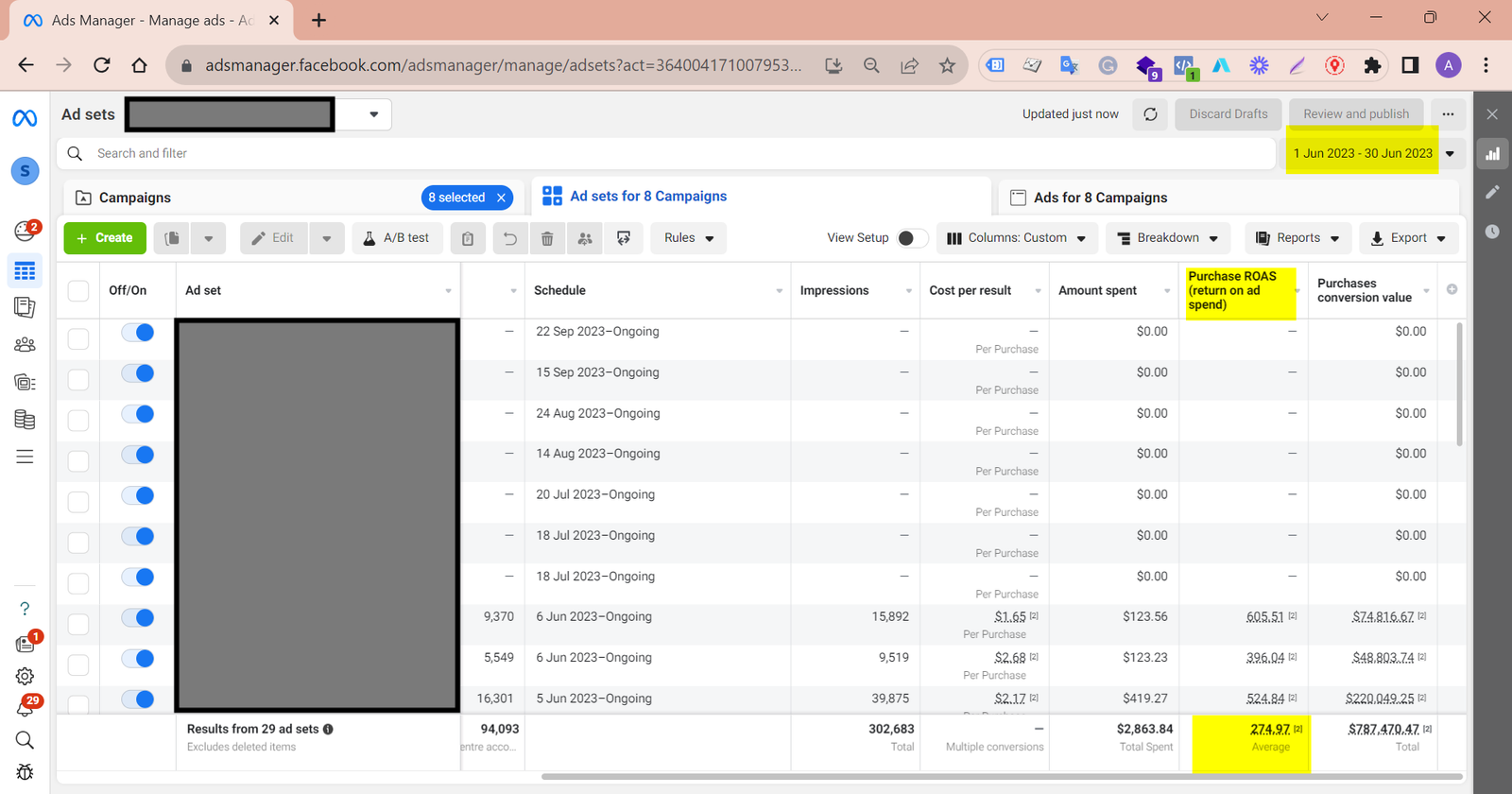Click the Delete trash icon in the toolbar

[x=547, y=238]
